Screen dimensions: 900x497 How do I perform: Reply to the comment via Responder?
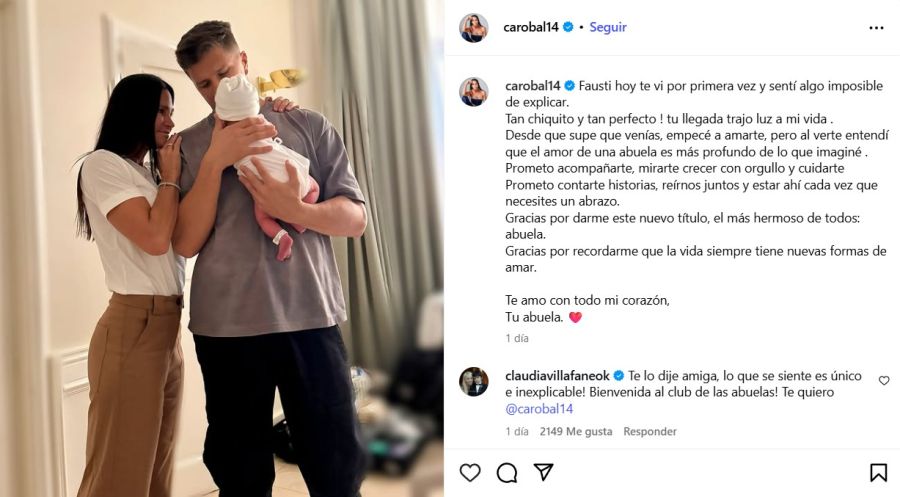click(x=650, y=431)
